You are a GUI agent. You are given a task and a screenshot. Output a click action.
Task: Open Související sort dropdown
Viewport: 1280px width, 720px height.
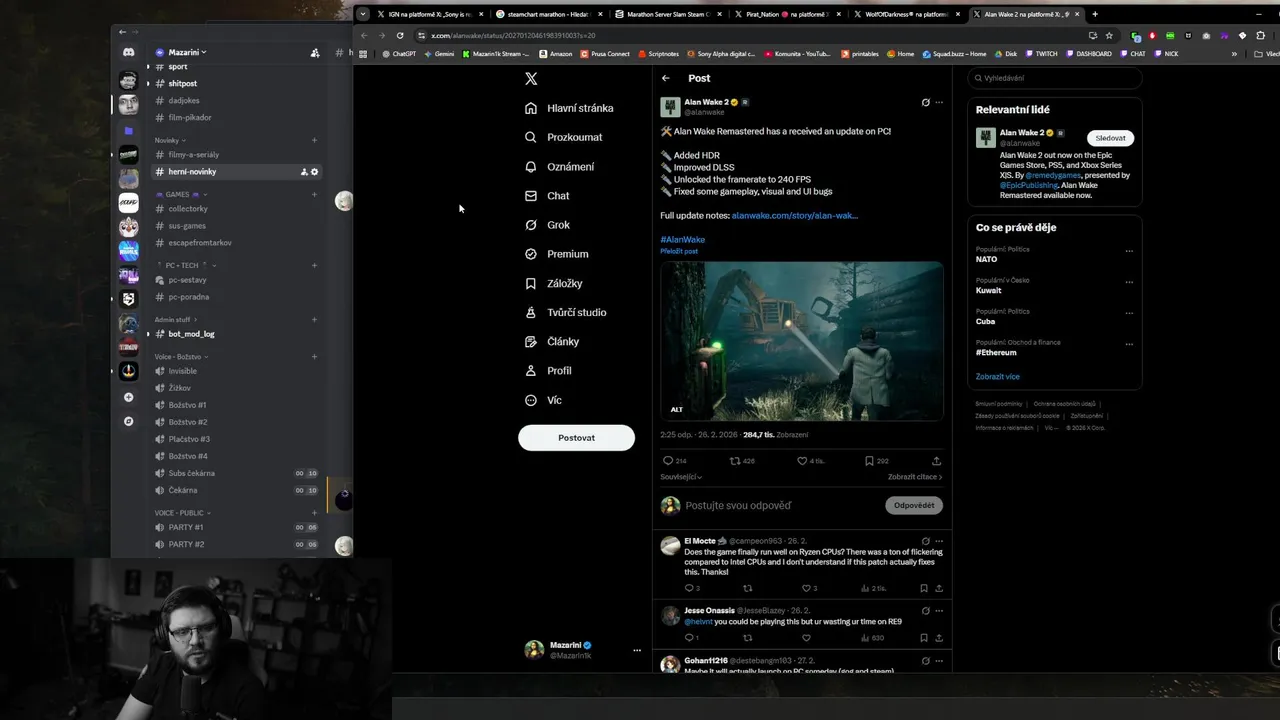tap(681, 477)
